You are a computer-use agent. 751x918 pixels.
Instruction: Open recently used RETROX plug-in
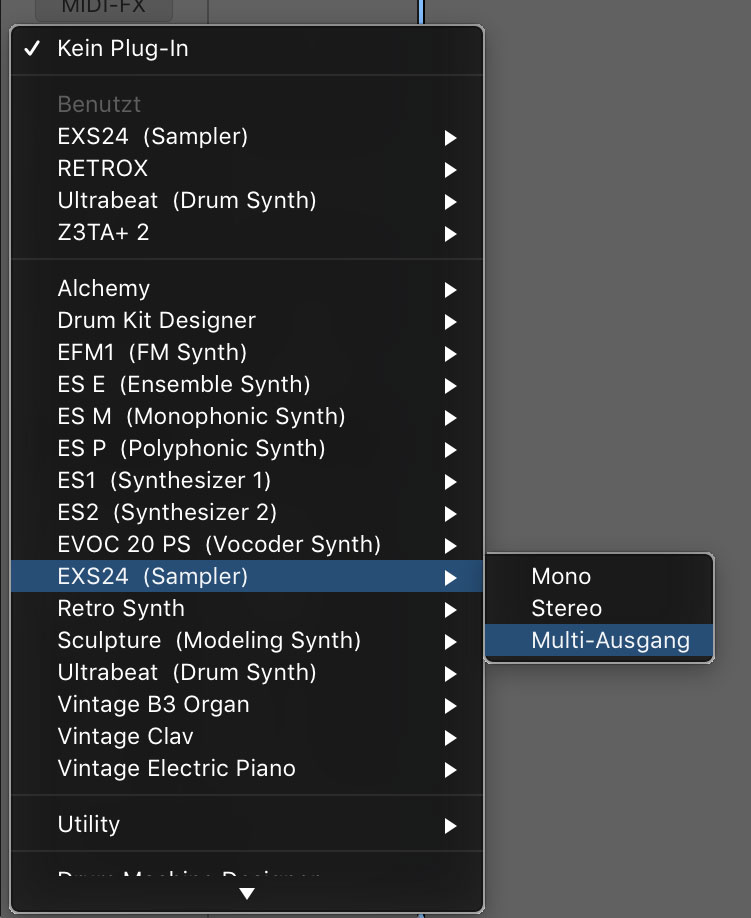tap(247, 169)
